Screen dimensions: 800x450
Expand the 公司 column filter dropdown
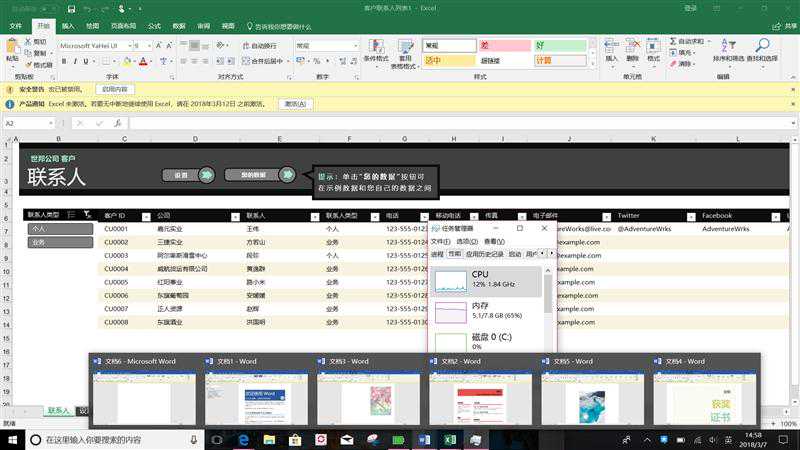pos(236,216)
